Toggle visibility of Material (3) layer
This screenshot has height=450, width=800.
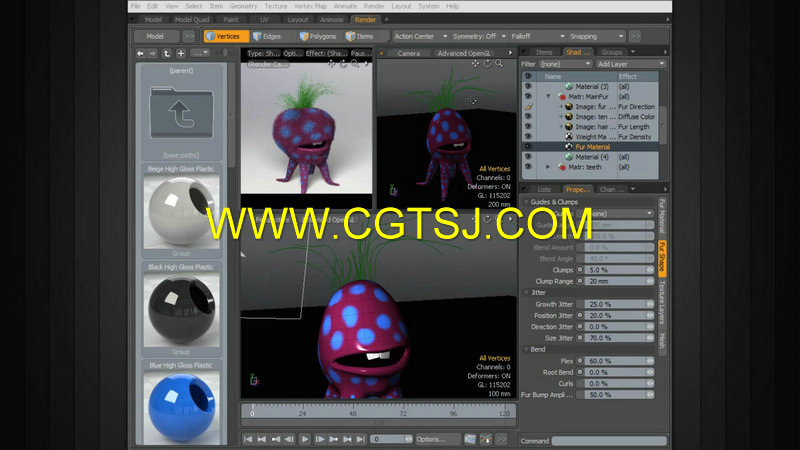pyautogui.click(x=528, y=86)
